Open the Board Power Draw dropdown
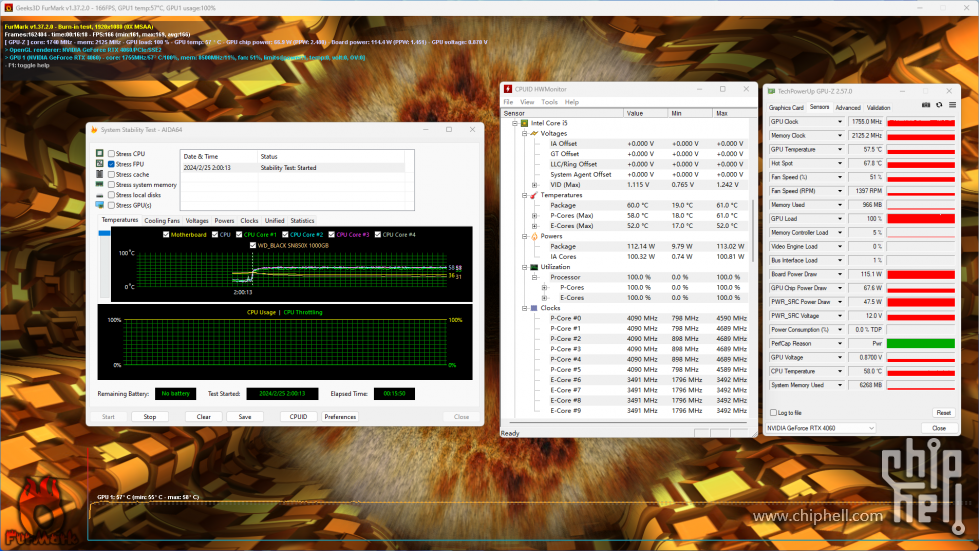This screenshot has height=551, width=979. point(839,274)
